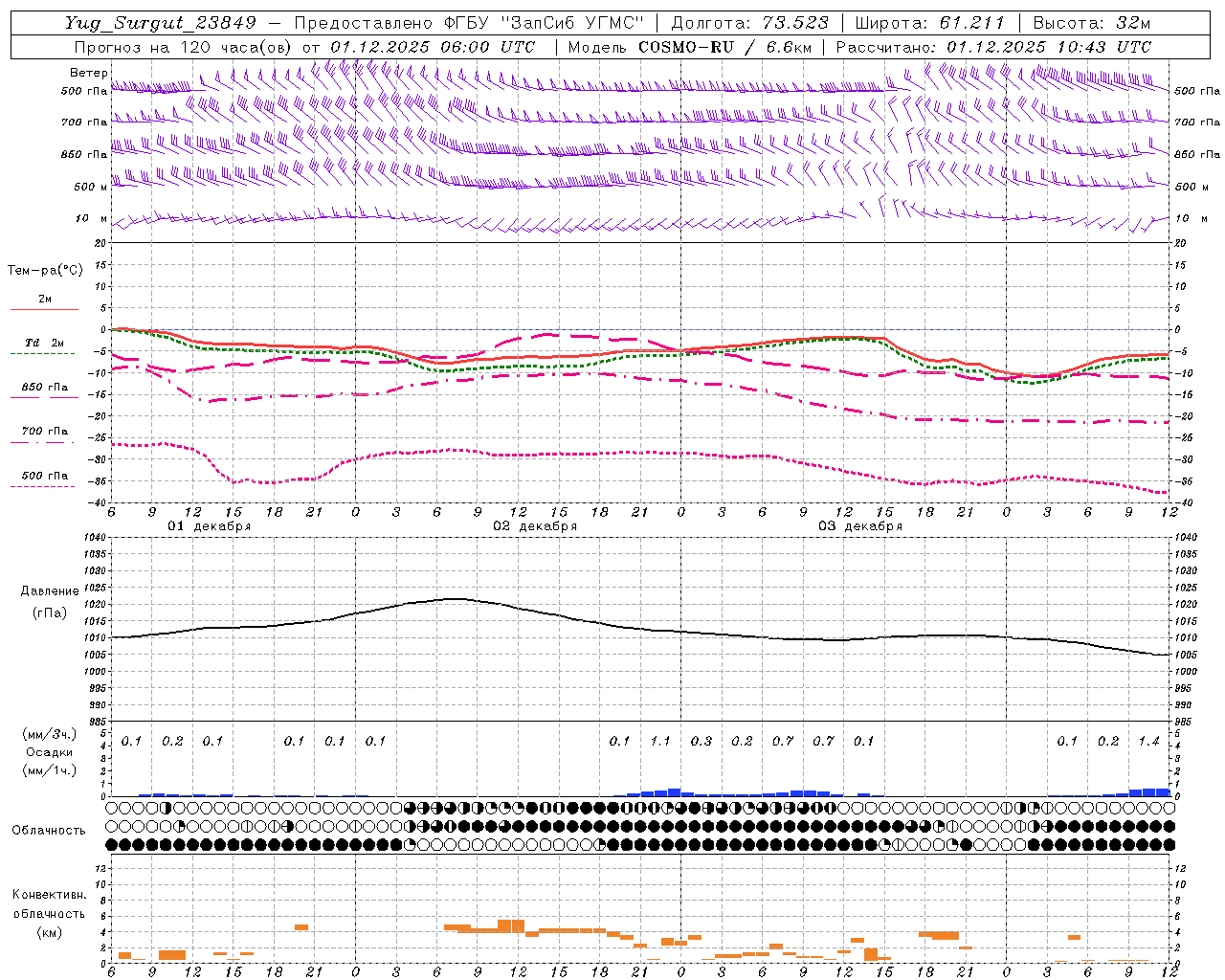
Task: Click 'Прогноз на 120 часа(ов)' forecast header
Action: pos(184,47)
